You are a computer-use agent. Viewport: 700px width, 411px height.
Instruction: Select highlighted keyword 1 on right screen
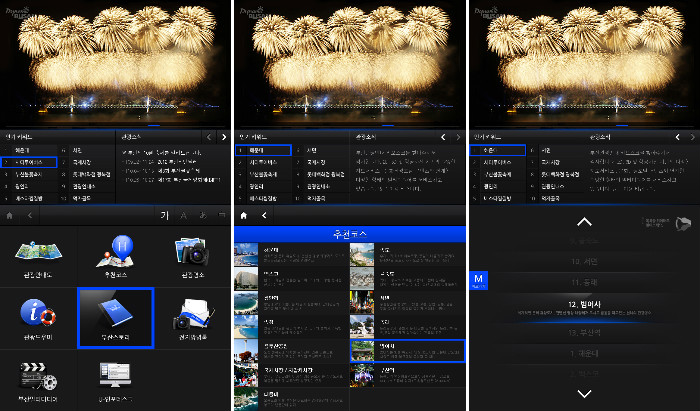(497, 150)
